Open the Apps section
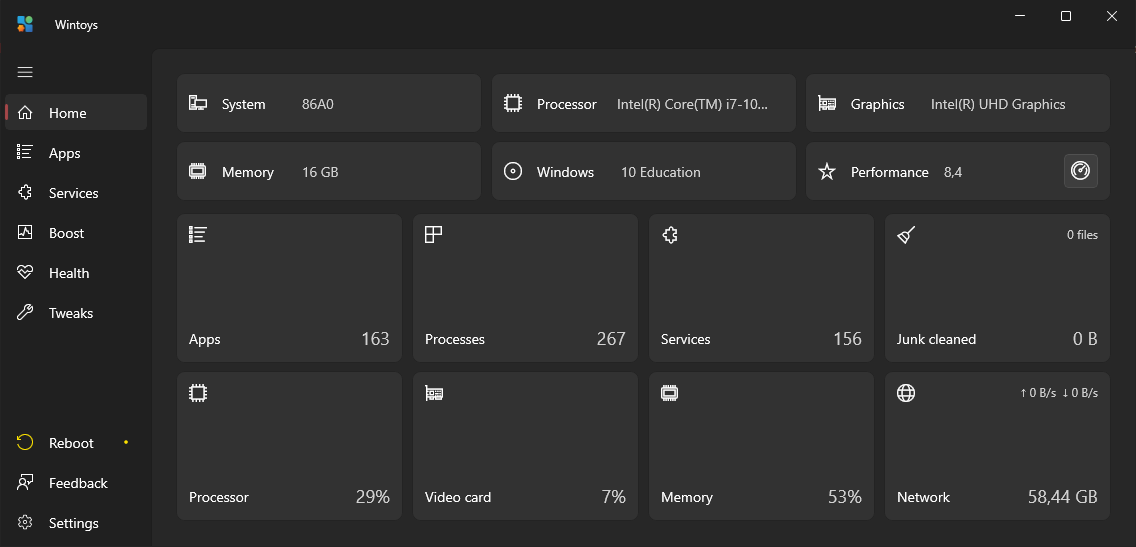Screen dimensions: 1136x547 pyautogui.click(x=76, y=153)
